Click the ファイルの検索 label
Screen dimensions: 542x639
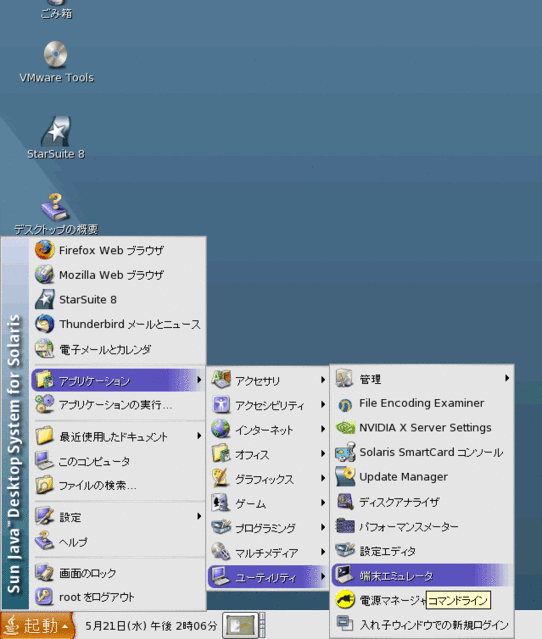coord(98,485)
